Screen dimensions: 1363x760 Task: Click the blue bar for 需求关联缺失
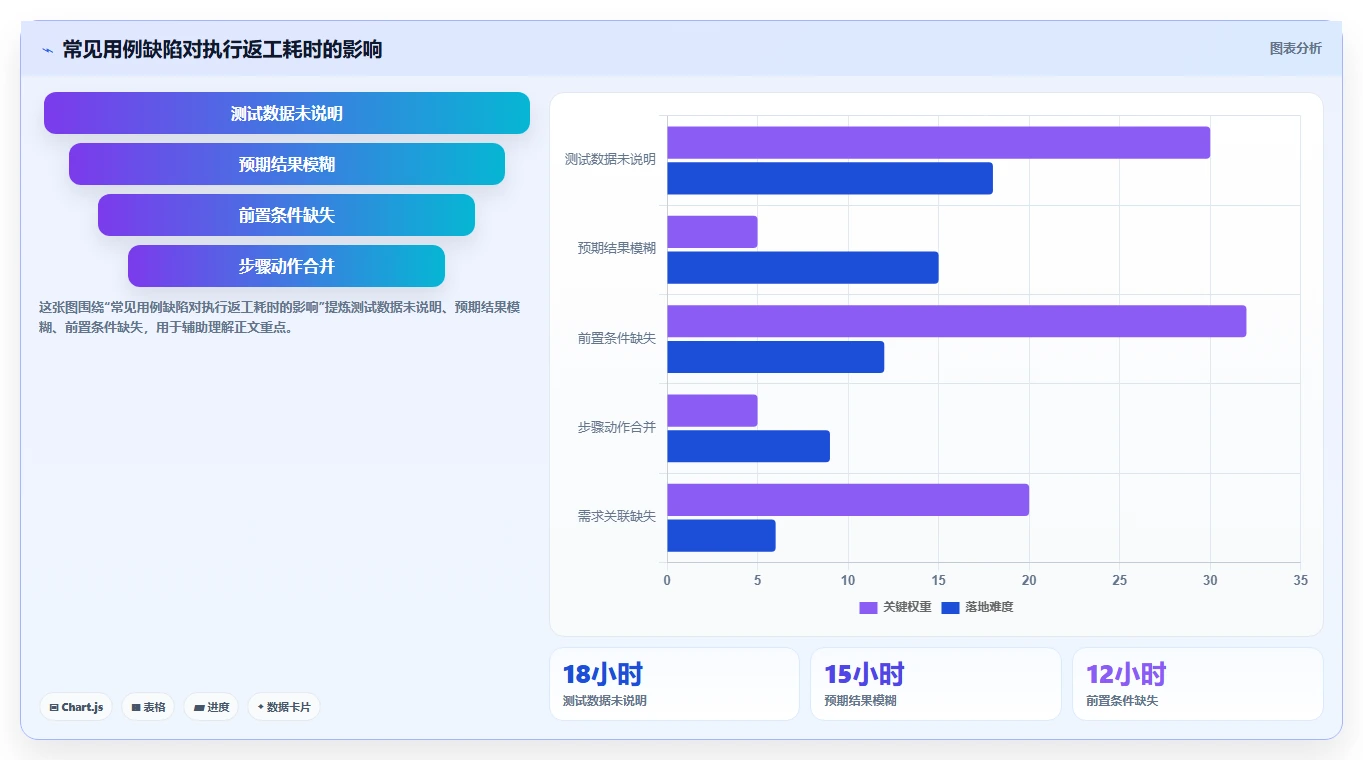721,535
